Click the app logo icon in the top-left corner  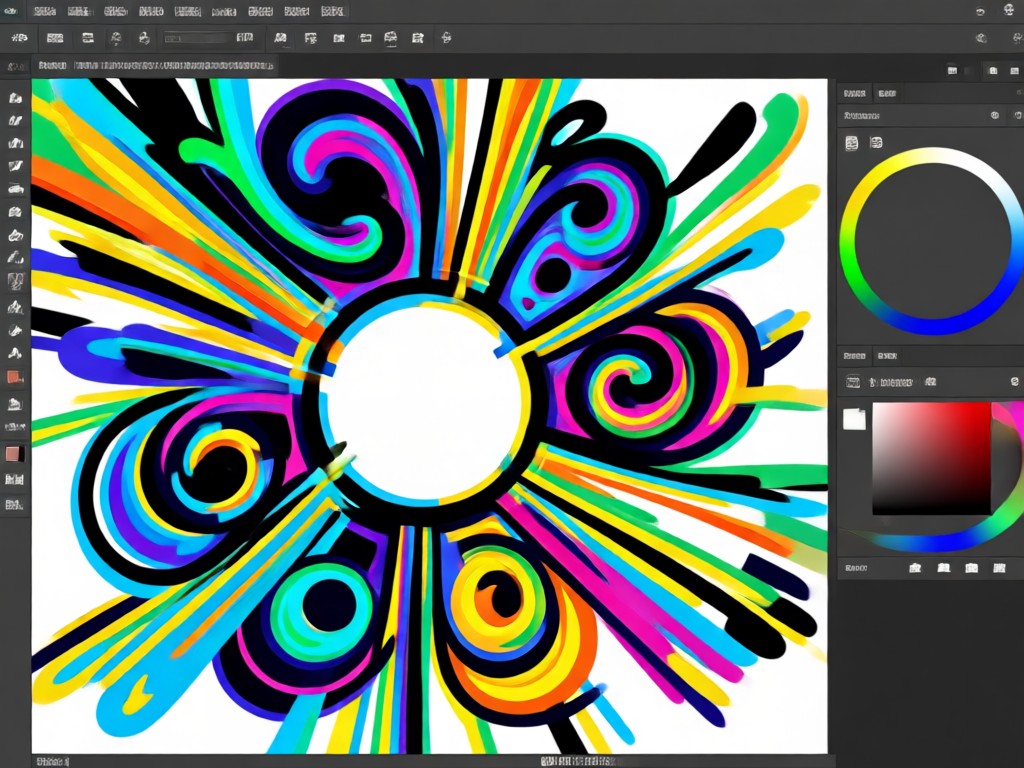coord(10,11)
